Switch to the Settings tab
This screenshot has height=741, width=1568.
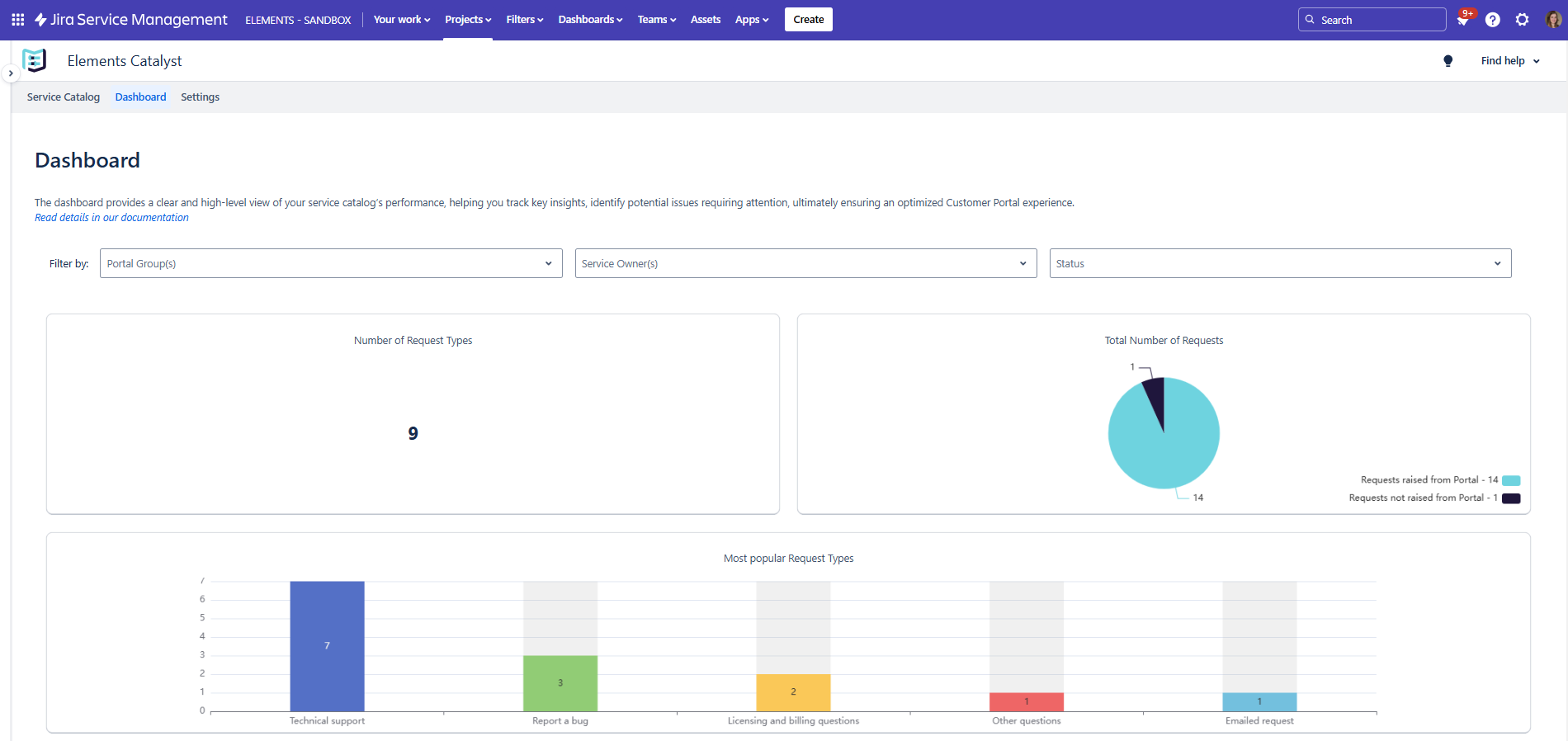(200, 97)
